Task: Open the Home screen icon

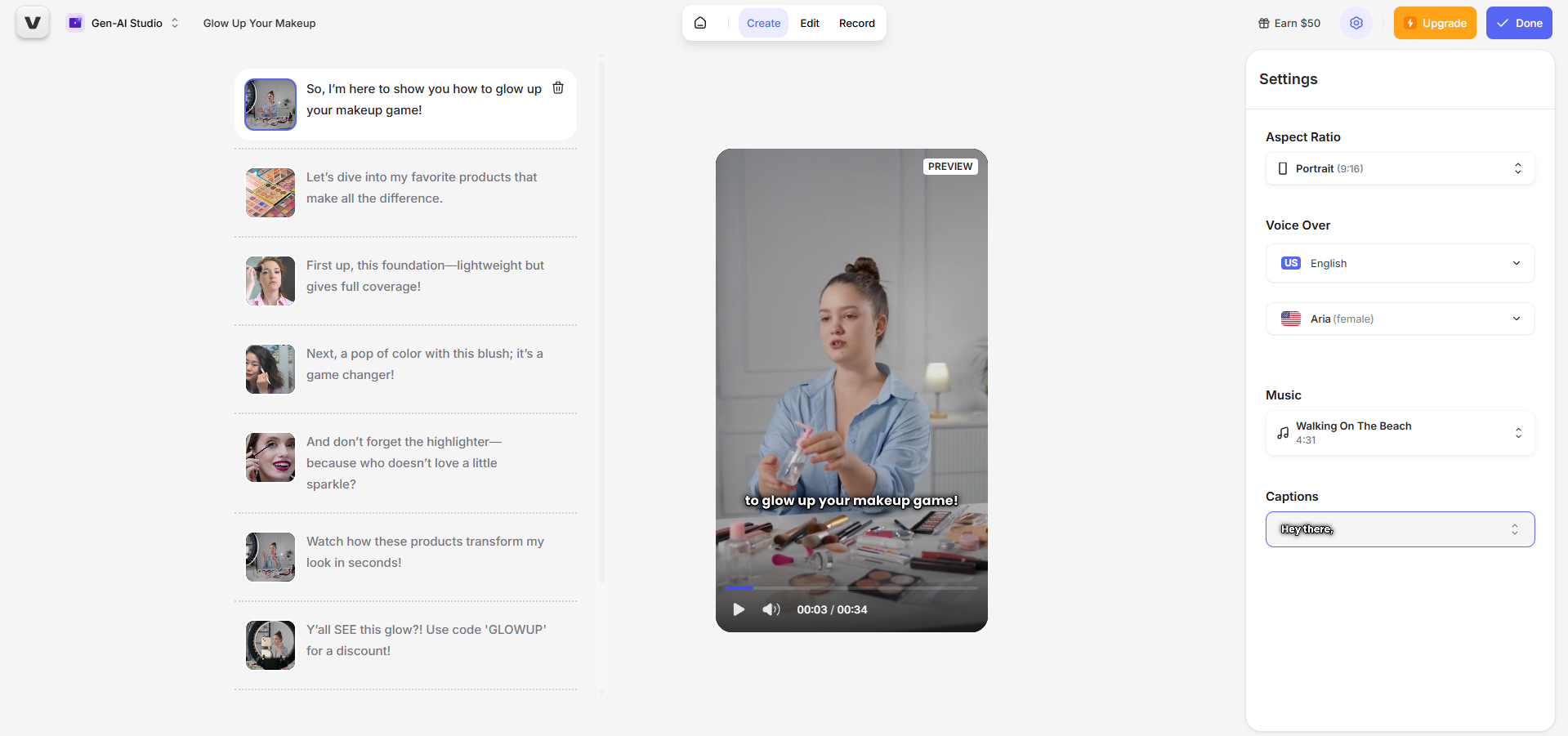Action: [x=700, y=23]
